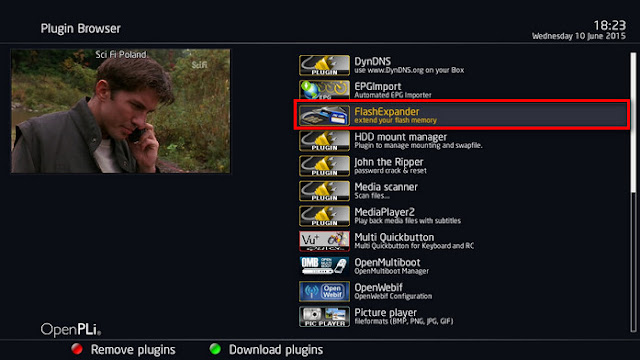Click 'Plugin to manage mounting and swapfile' text
640x360 pixels.
coord(418,145)
